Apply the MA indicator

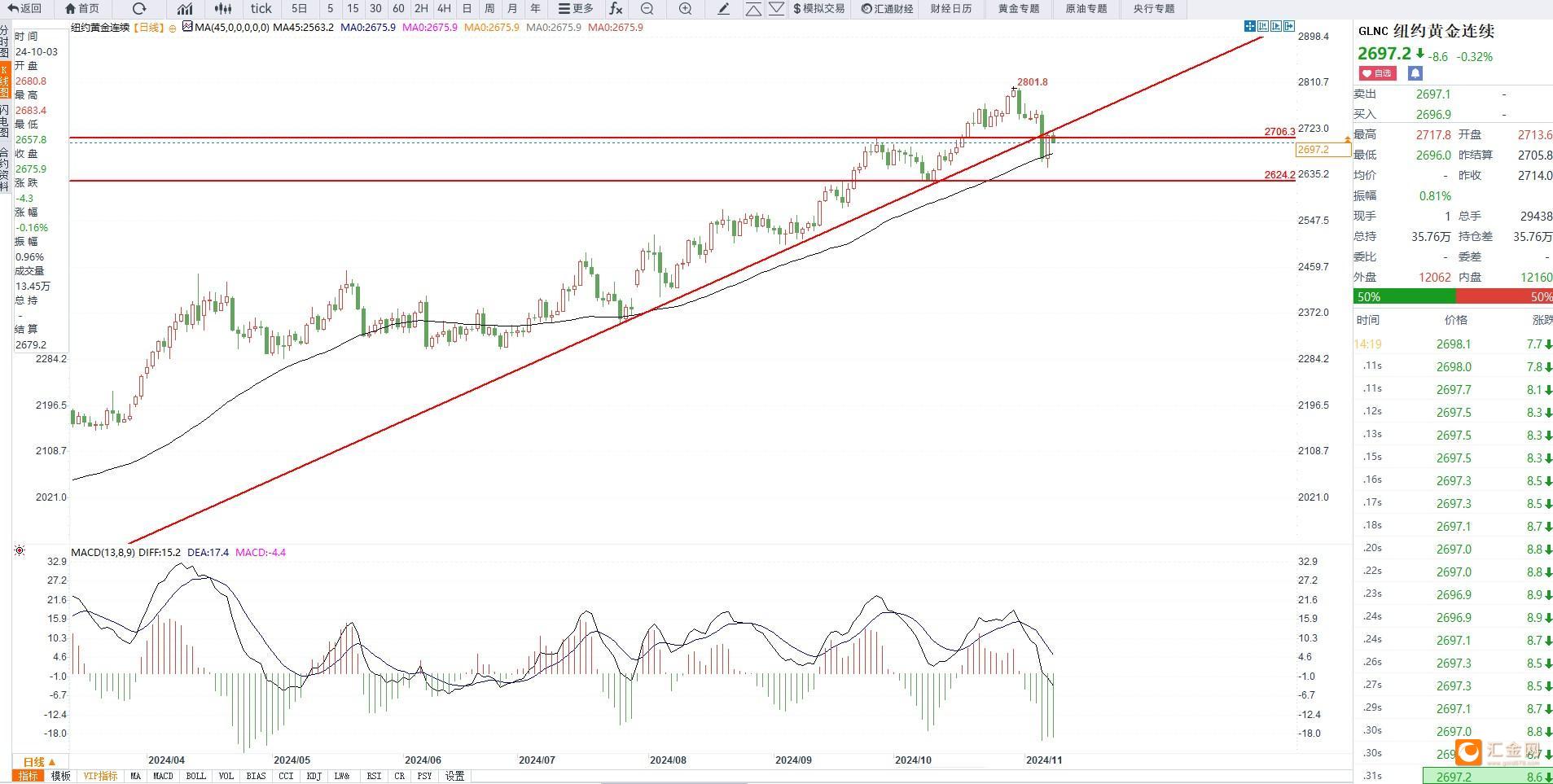pos(135,777)
